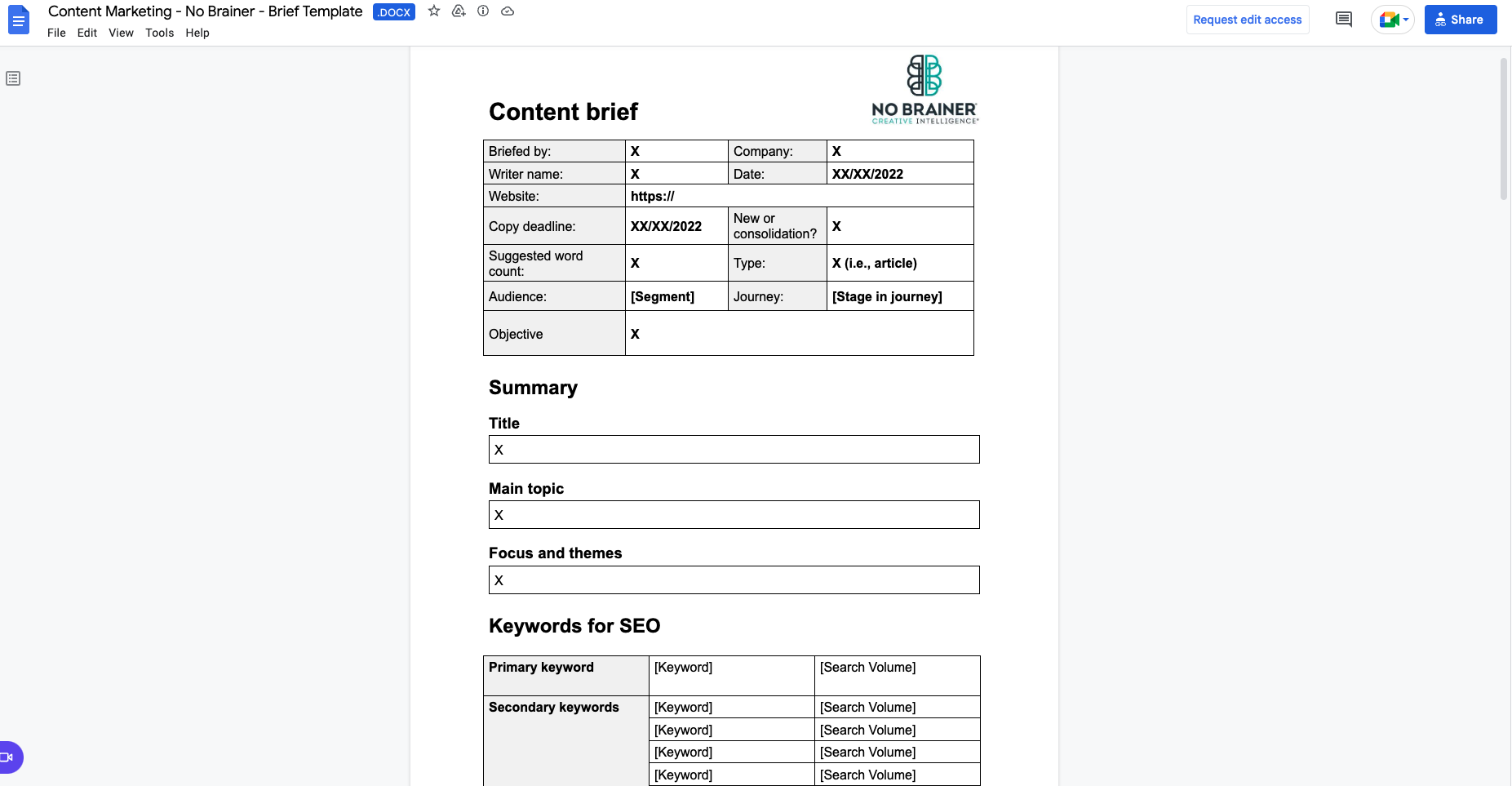
Task: Open comment history icon
Action: (x=1344, y=20)
